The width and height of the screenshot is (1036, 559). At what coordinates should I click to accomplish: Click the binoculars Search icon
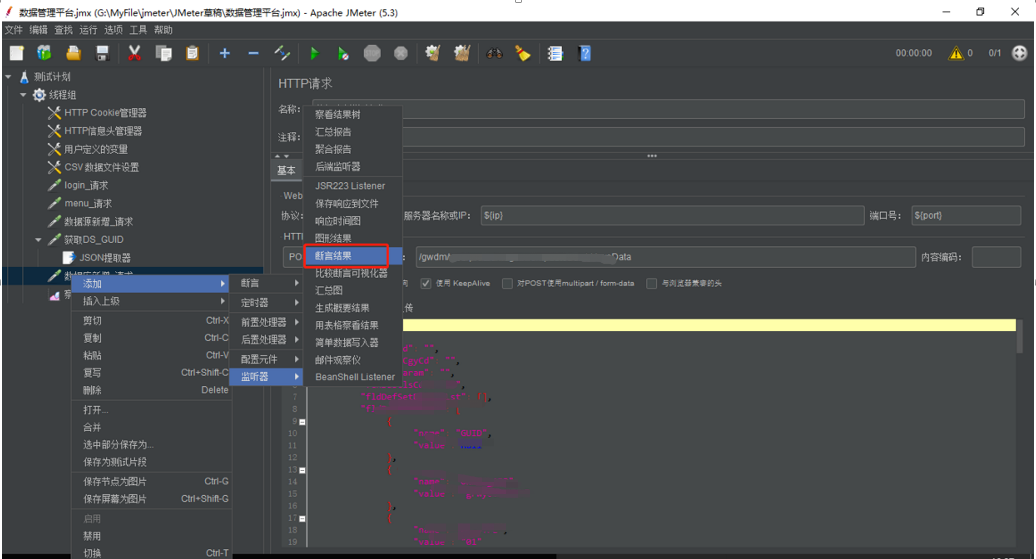[x=494, y=54]
